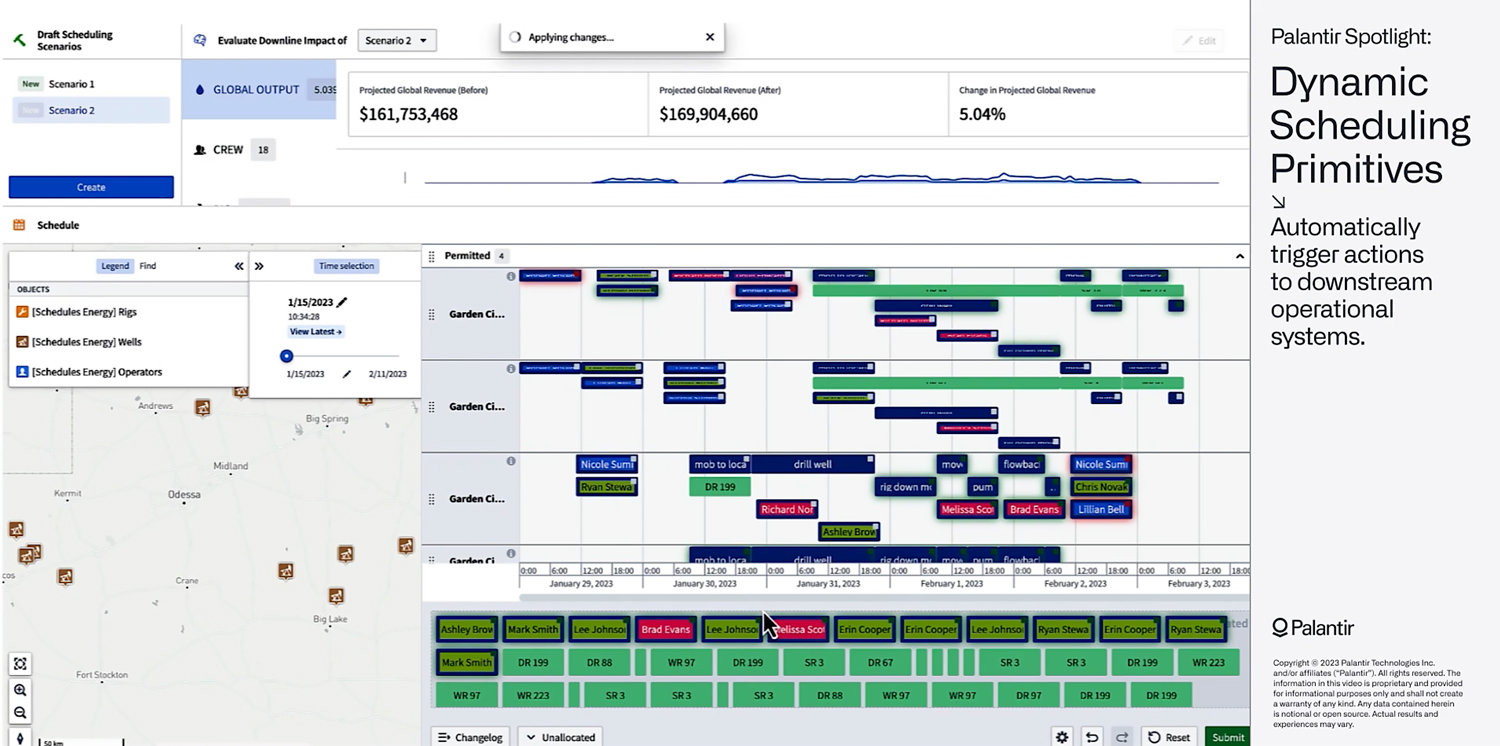Edit the 1/15/2023 current date pencil
1500x746 pixels.
tap(342, 302)
